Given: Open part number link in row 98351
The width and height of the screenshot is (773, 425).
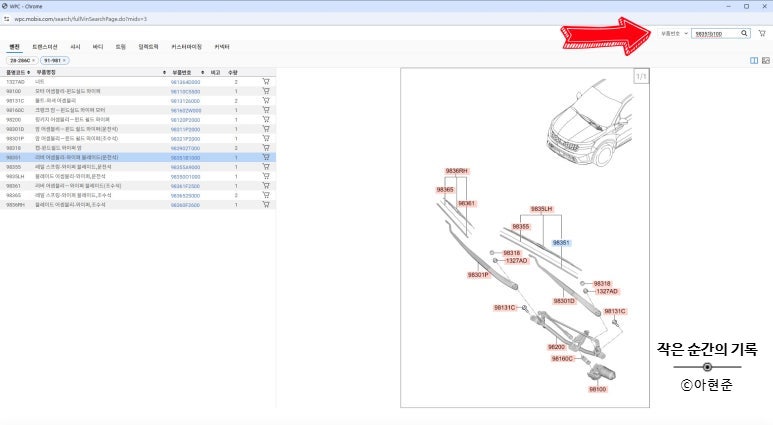Looking at the screenshot, I should pos(185,158).
